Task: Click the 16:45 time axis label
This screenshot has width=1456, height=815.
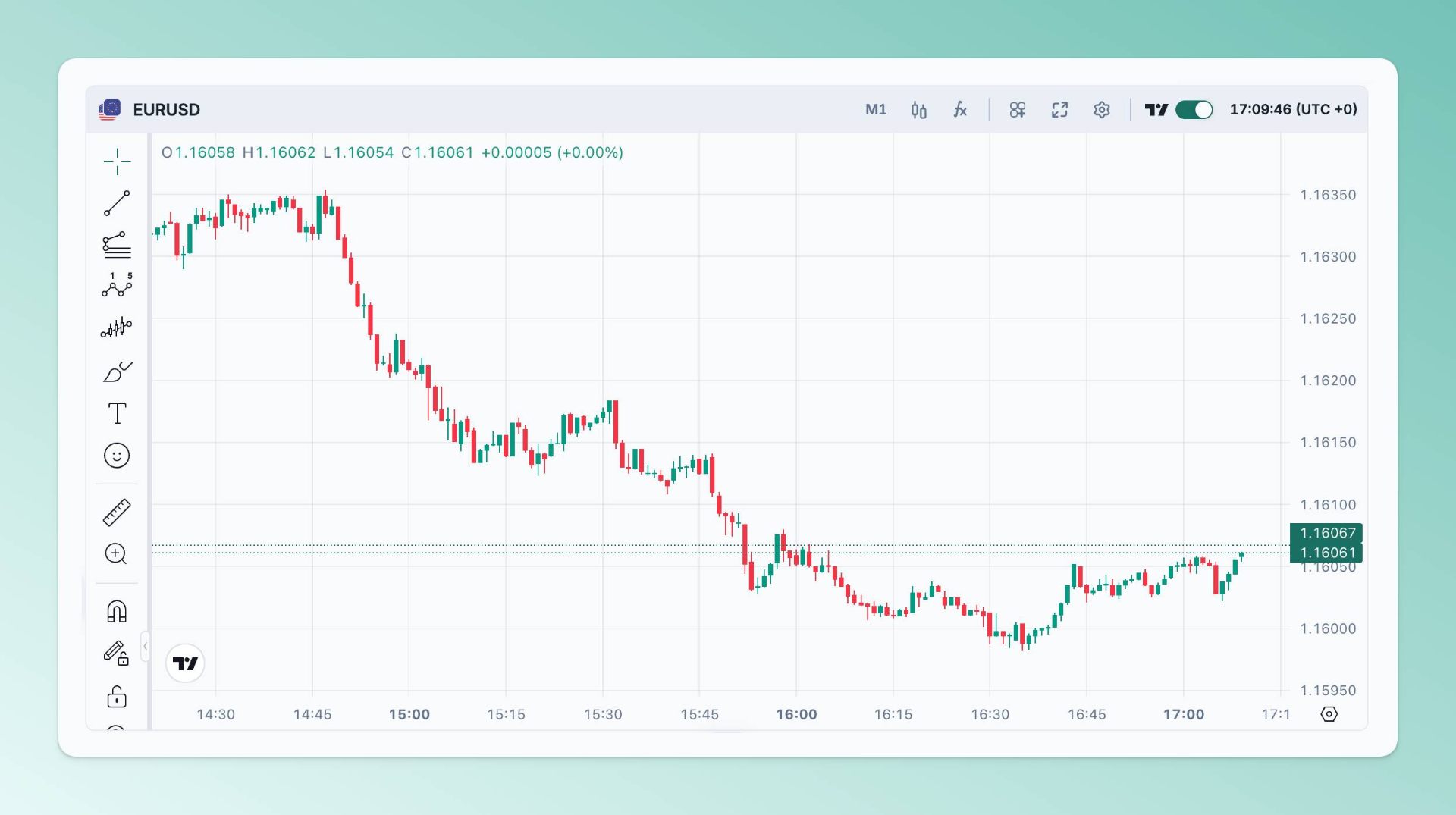Action: [1087, 714]
